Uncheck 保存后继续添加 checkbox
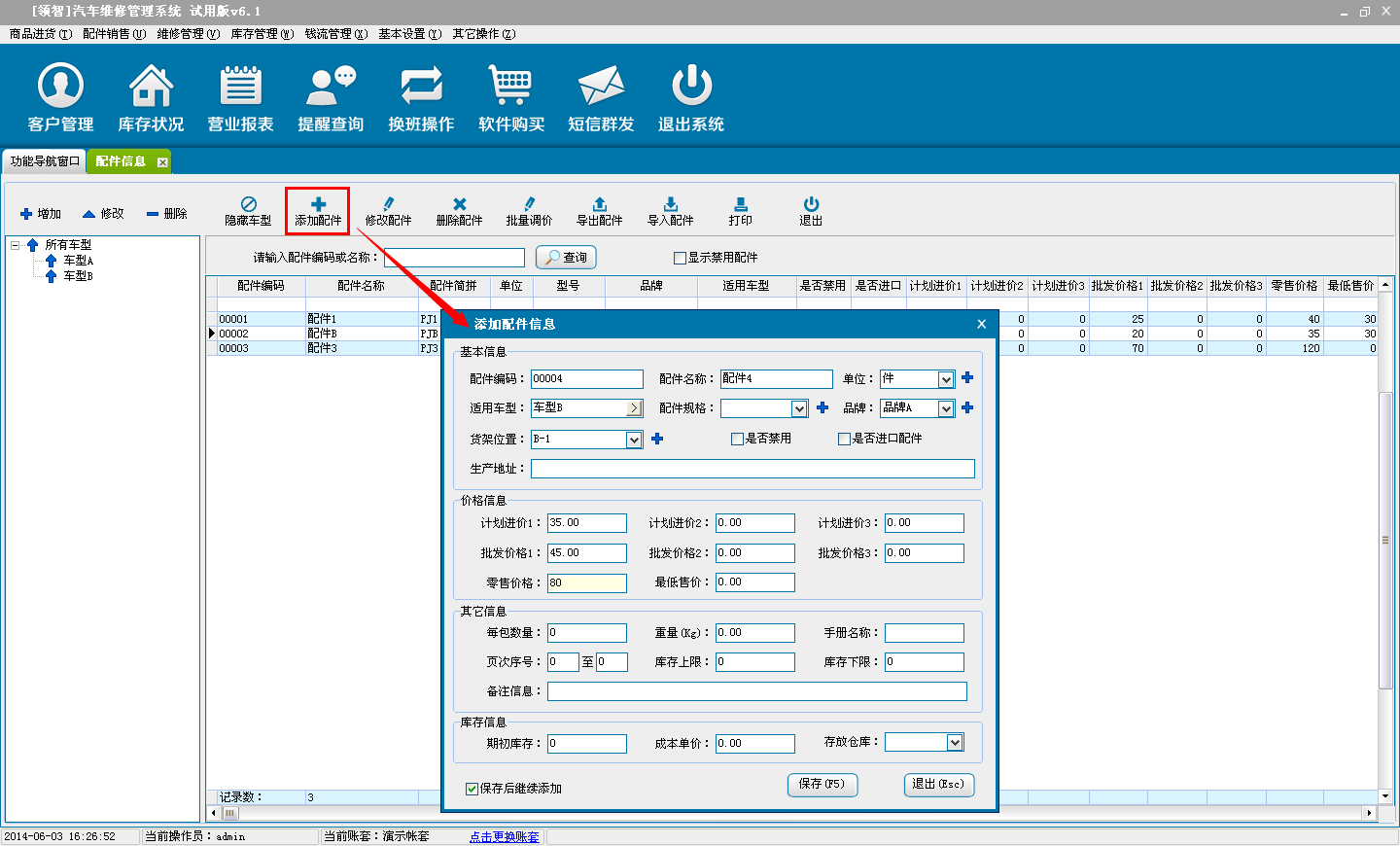This screenshot has height=846, width=1400. point(472,789)
